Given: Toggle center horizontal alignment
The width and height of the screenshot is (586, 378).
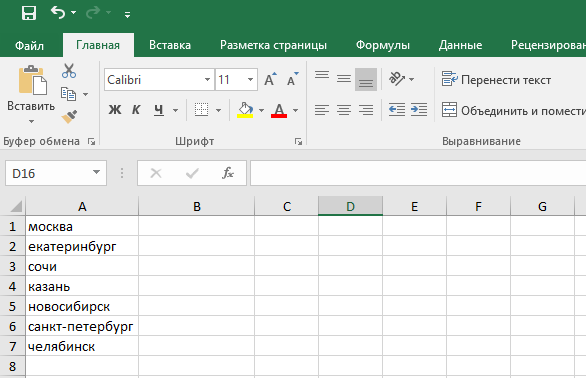Looking at the screenshot, I should [344, 110].
